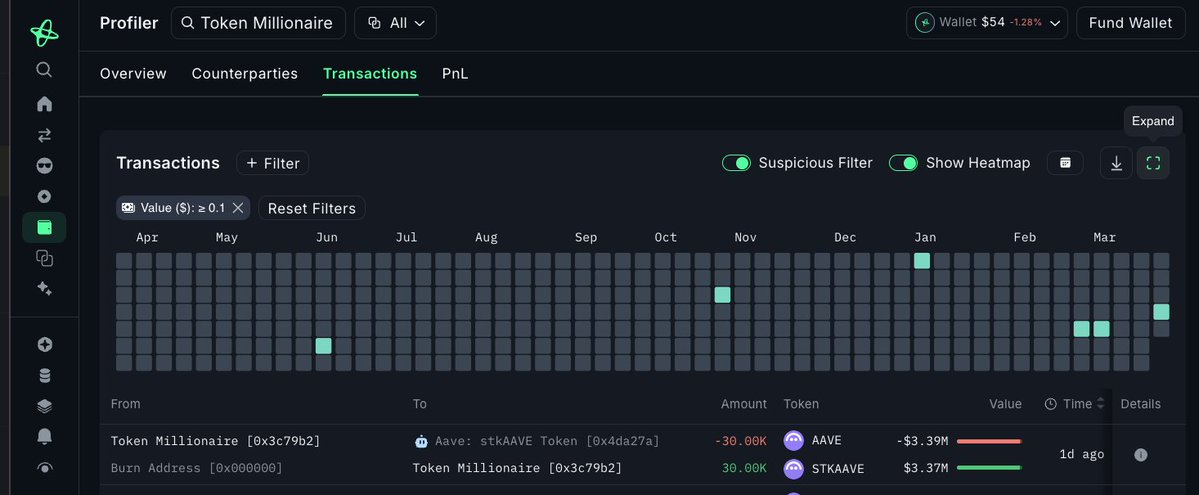Click the eye icon in sidebar
Image resolution: width=1199 pixels, height=495 pixels.
pyautogui.click(x=44, y=467)
